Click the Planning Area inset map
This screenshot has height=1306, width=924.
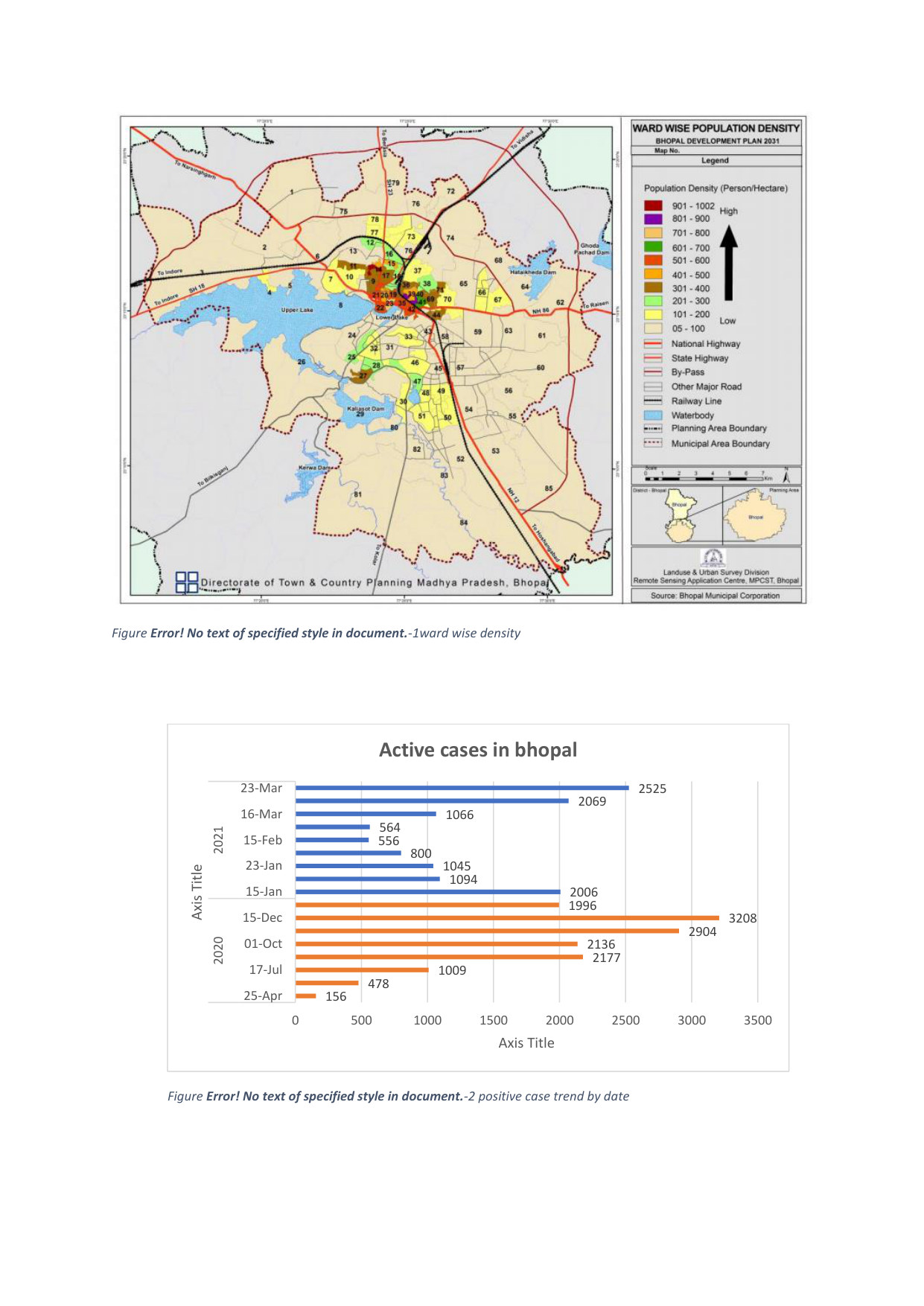pyautogui.click(x=755, y=516)
